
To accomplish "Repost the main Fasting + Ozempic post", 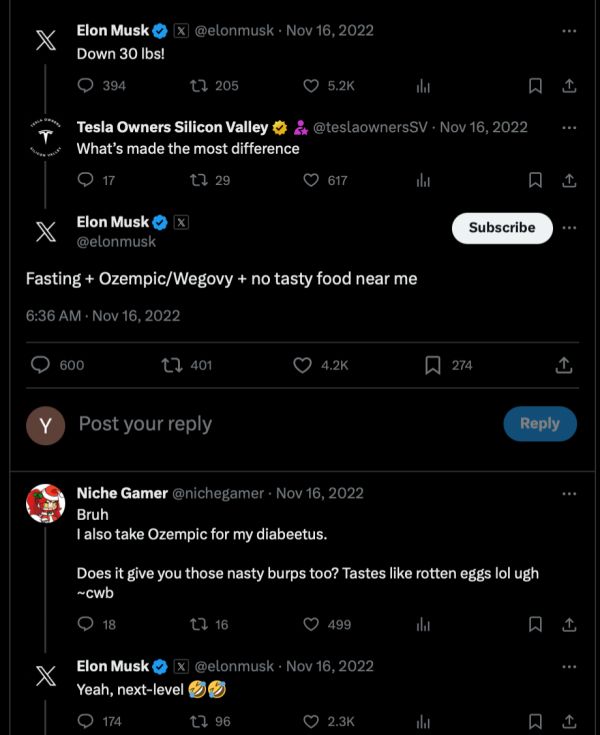I will 170,365.
